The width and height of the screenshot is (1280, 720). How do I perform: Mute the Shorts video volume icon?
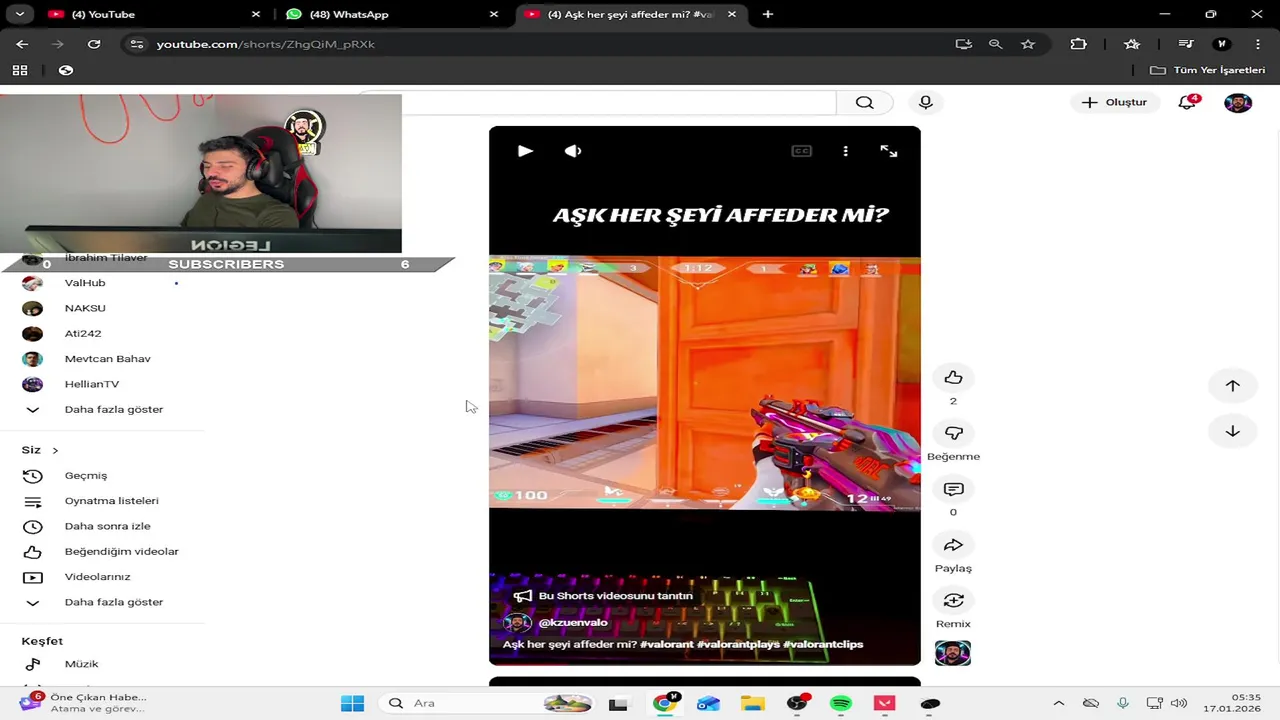[573, 151]
